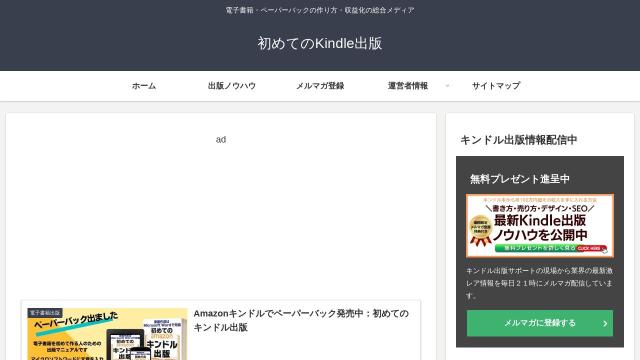The height and width of the screenshot is (360, 640).
Task: Click the 電子書籍出版 category label on thumbnail
Action: (45, 313)
